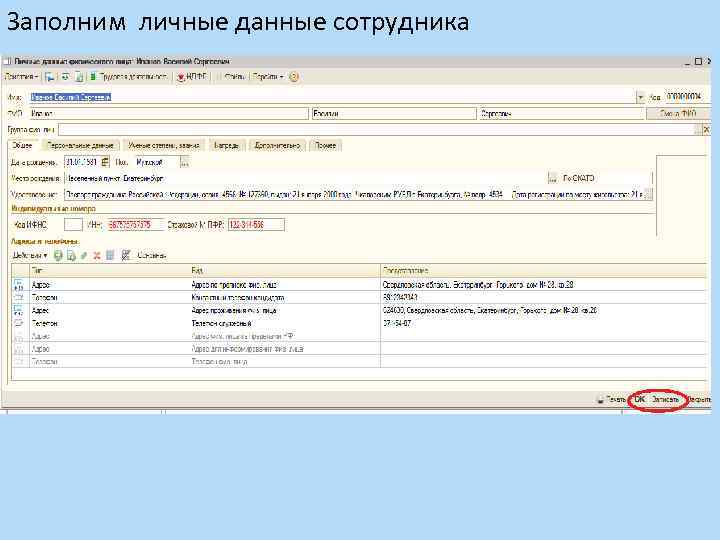Screen dimensions: 720x540
Task: Select the Адрес проживания физ. лица row
Action: pos(359,310)
